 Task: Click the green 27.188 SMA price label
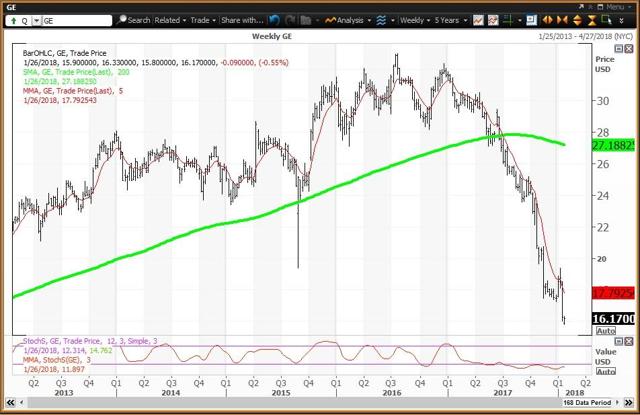pyautogui.click(x=613, y=145)
